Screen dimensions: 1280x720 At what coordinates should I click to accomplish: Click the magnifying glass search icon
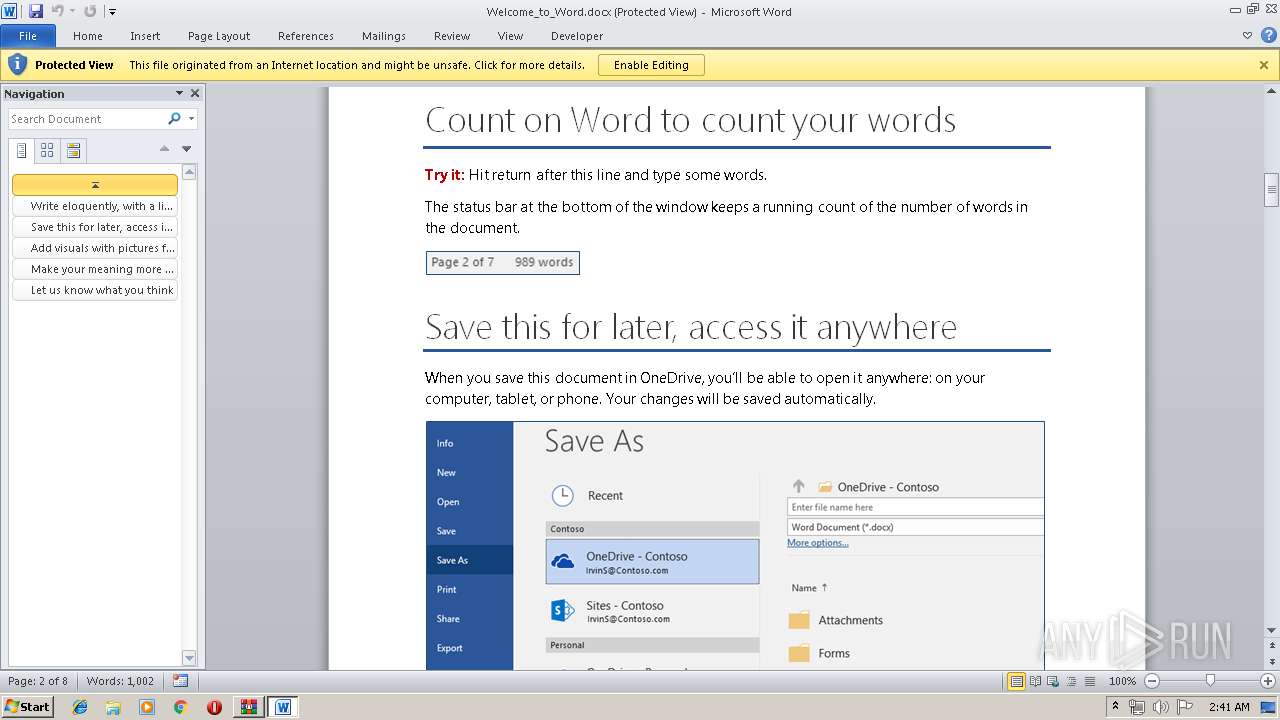[175, 119]
